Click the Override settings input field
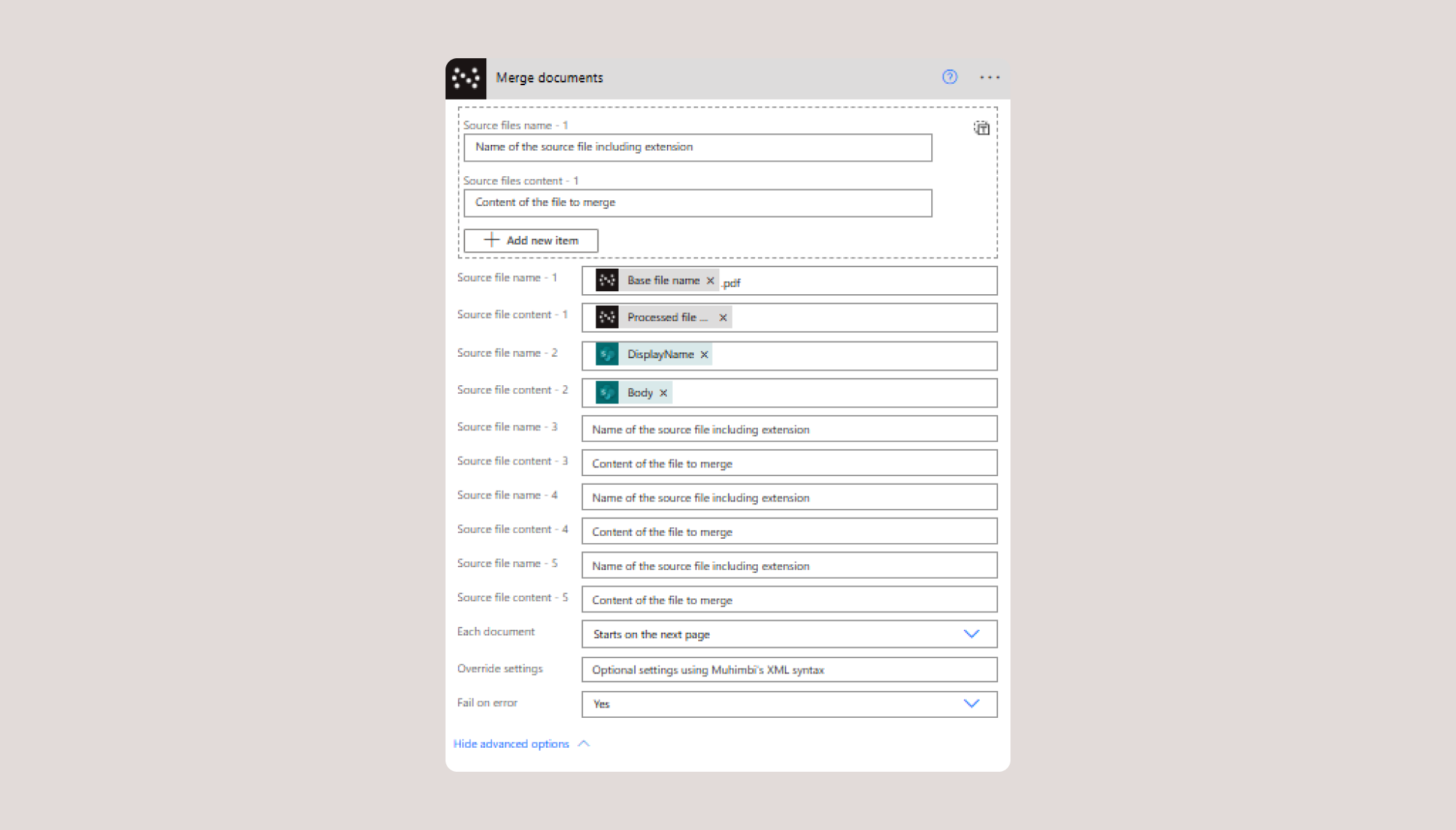 click(789, 670)
